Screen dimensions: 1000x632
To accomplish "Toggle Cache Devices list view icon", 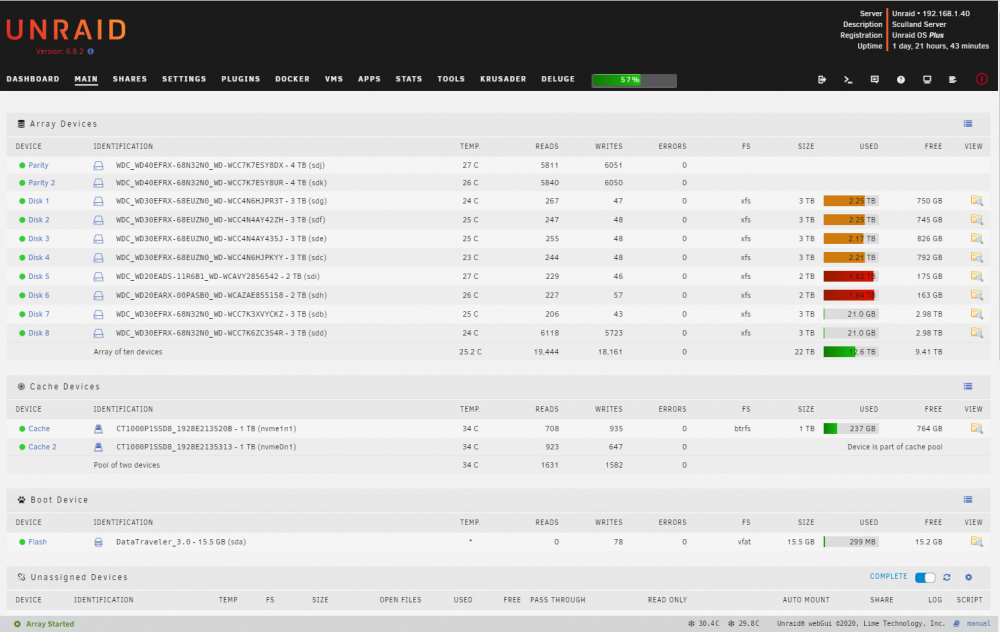I will [x=967, y=386].
